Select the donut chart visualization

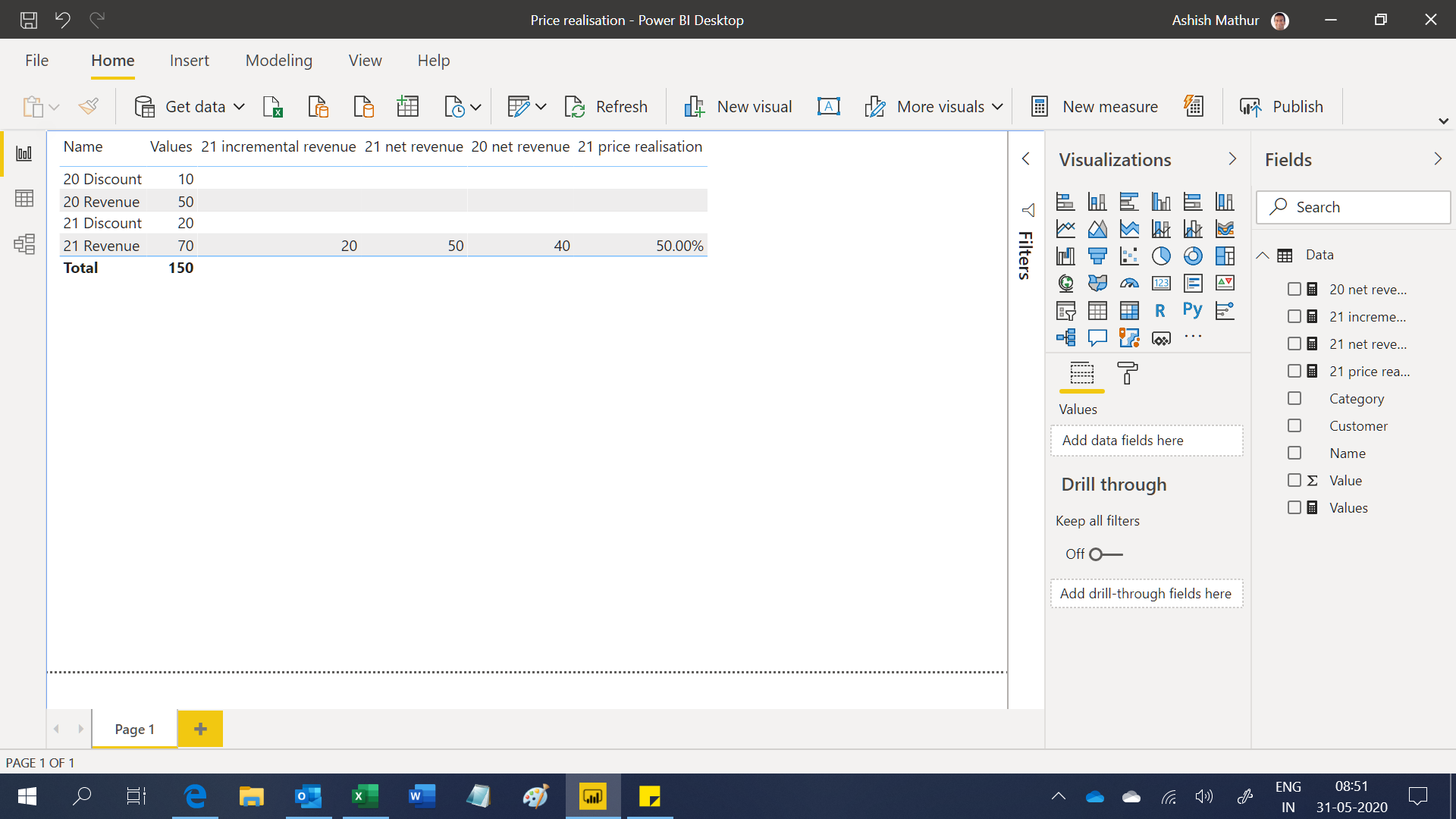pos(1193,256)
